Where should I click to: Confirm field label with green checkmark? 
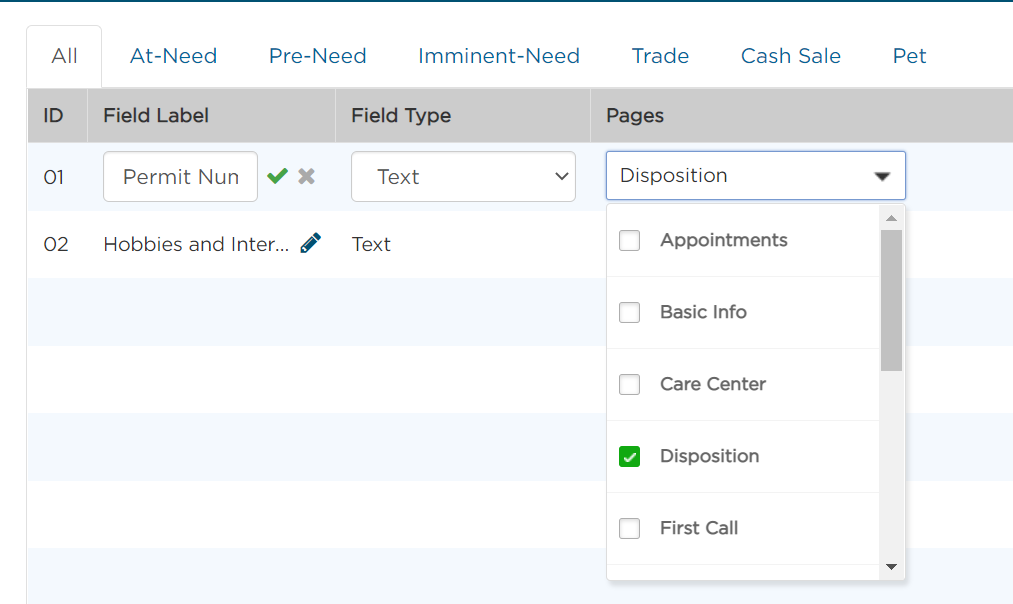[x=277, y=176]
